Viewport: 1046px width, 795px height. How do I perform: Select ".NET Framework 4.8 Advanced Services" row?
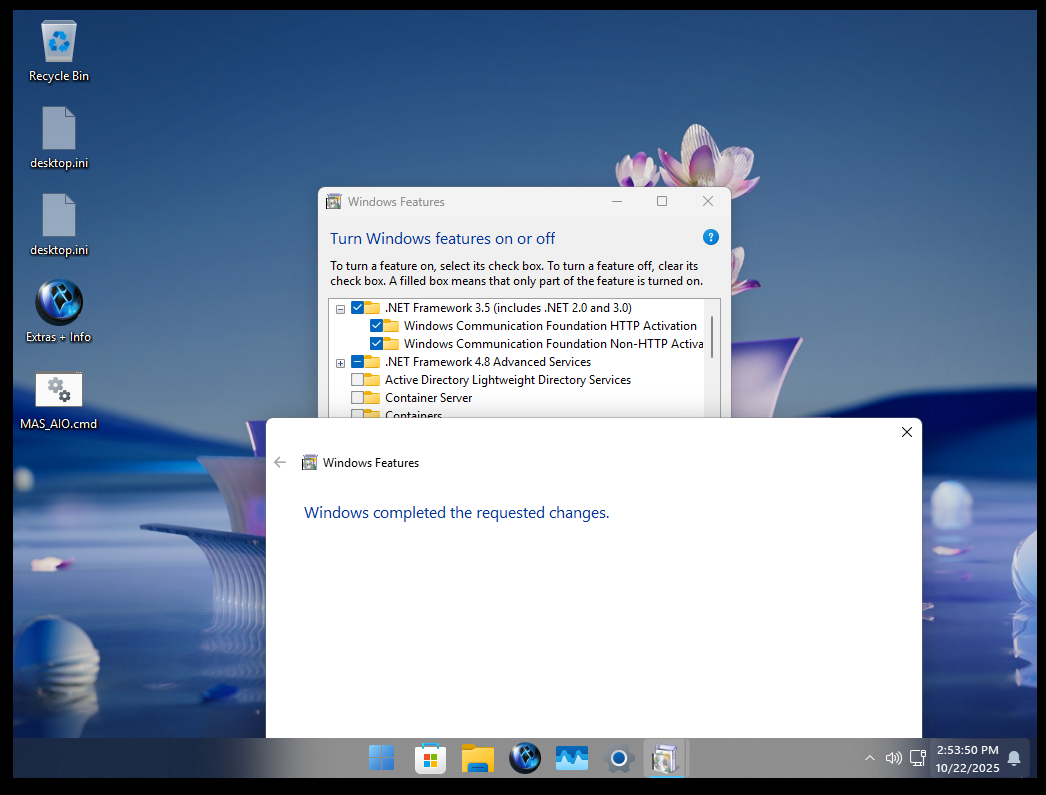tap(488, 361)
